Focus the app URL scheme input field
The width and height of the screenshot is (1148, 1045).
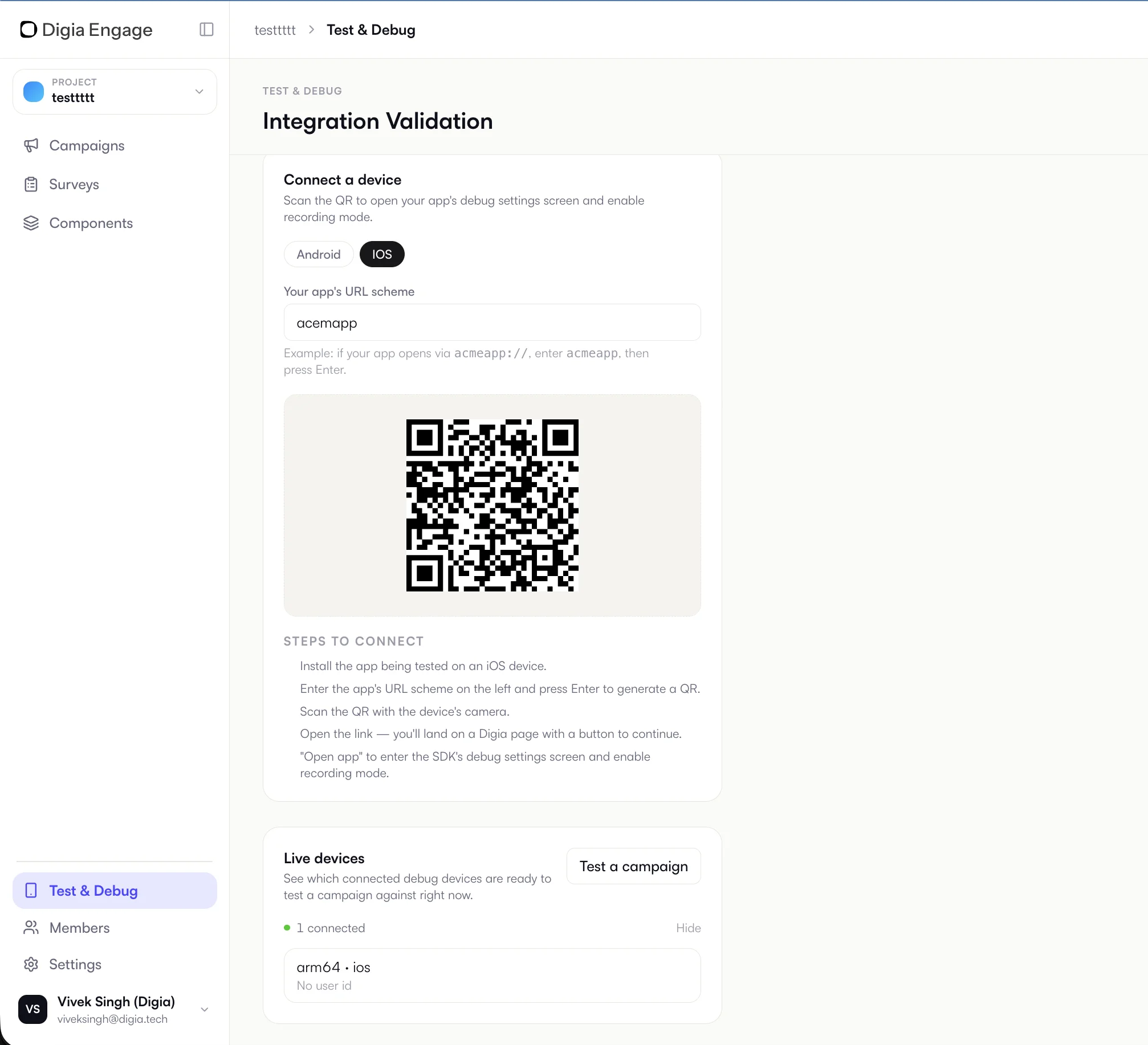pyautogui.click(x=492, y=323)
